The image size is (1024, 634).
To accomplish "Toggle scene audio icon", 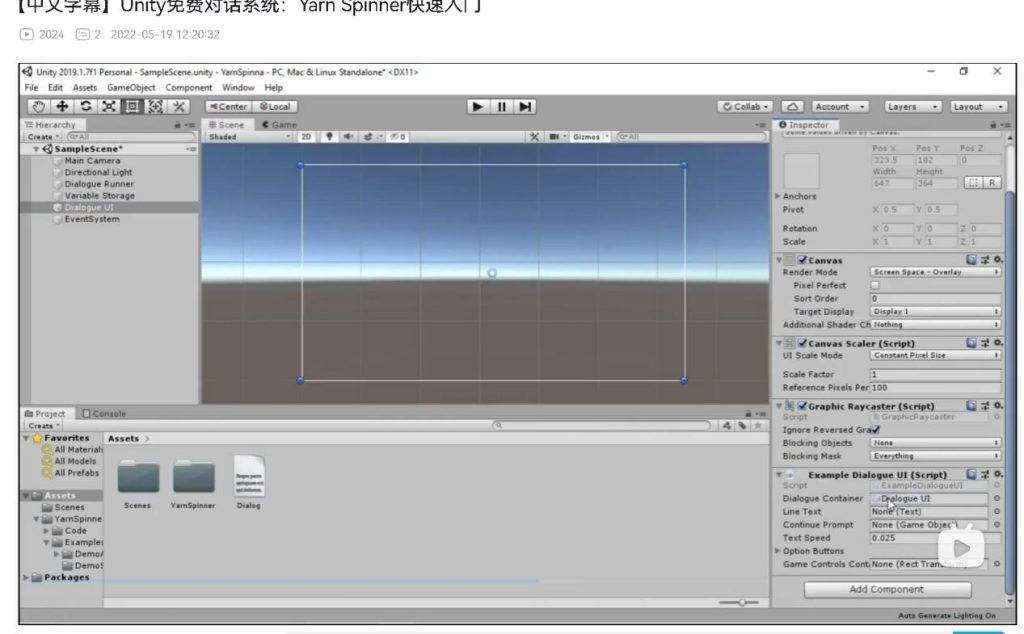I will click(x=348, y=136).
